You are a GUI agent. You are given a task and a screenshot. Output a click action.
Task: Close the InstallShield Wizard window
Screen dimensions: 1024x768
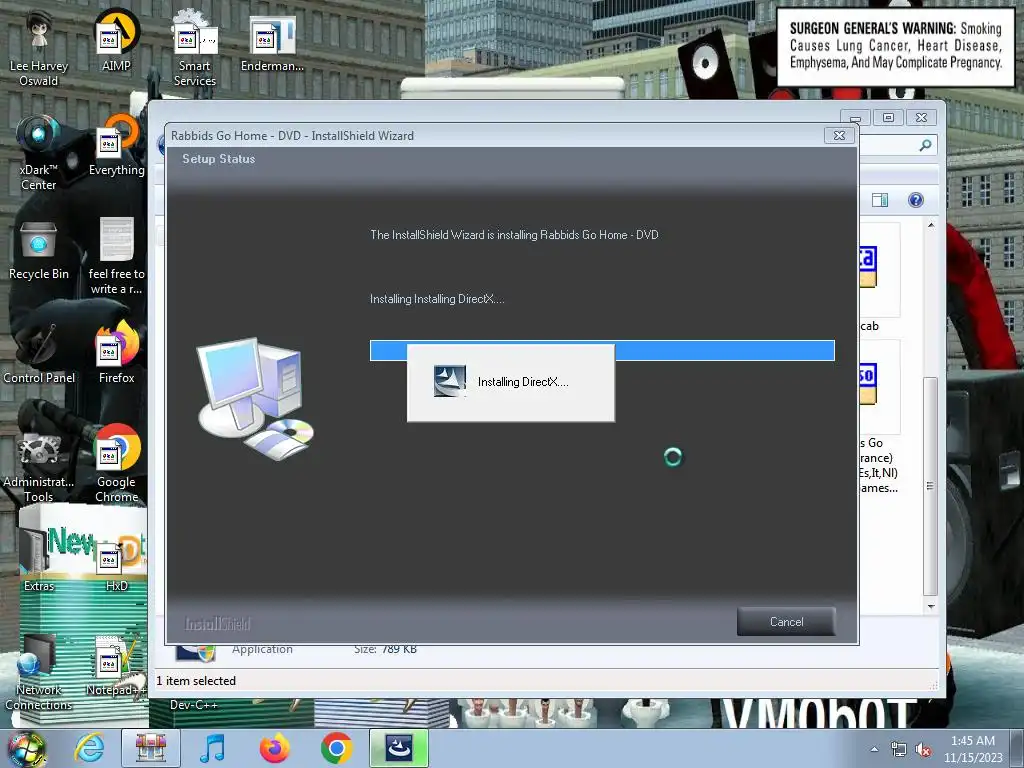point(839,135)
